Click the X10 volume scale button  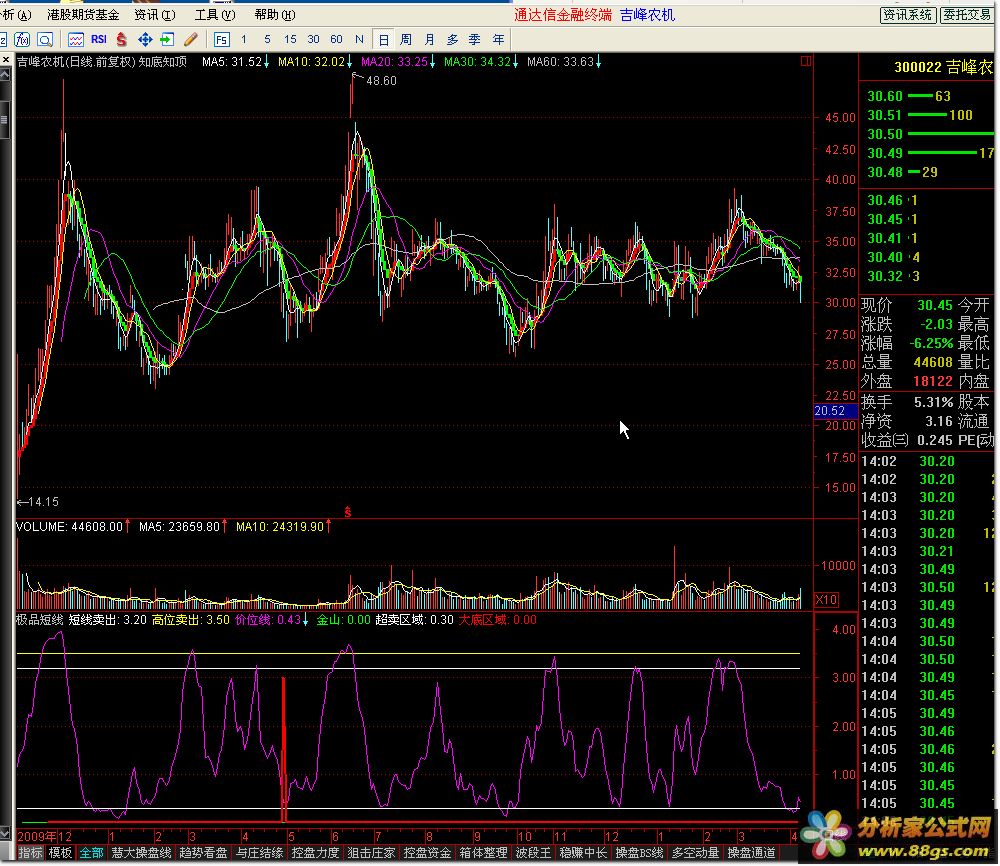click(x=826, y=600)
